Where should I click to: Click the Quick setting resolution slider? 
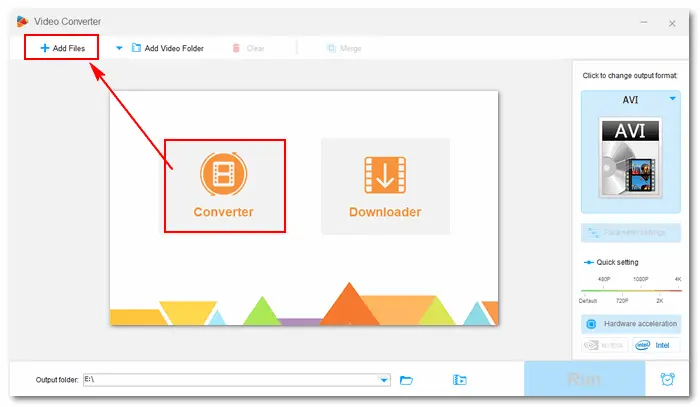631,290
